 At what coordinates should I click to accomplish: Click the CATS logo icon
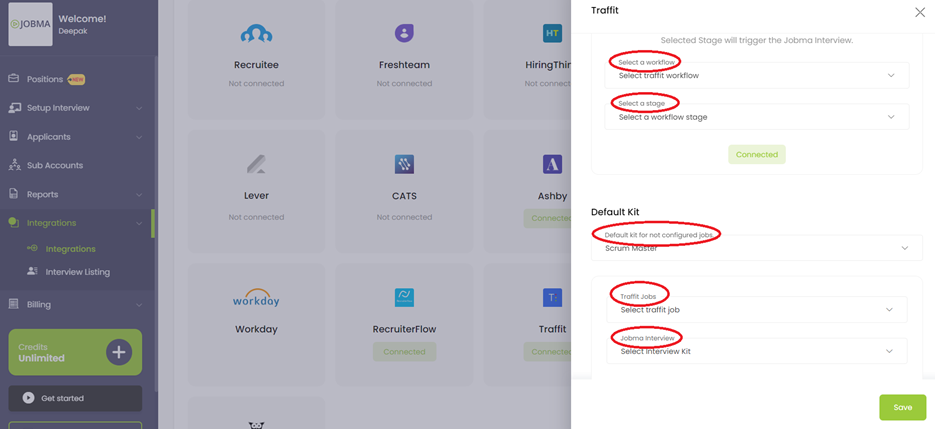coord(404,164)
